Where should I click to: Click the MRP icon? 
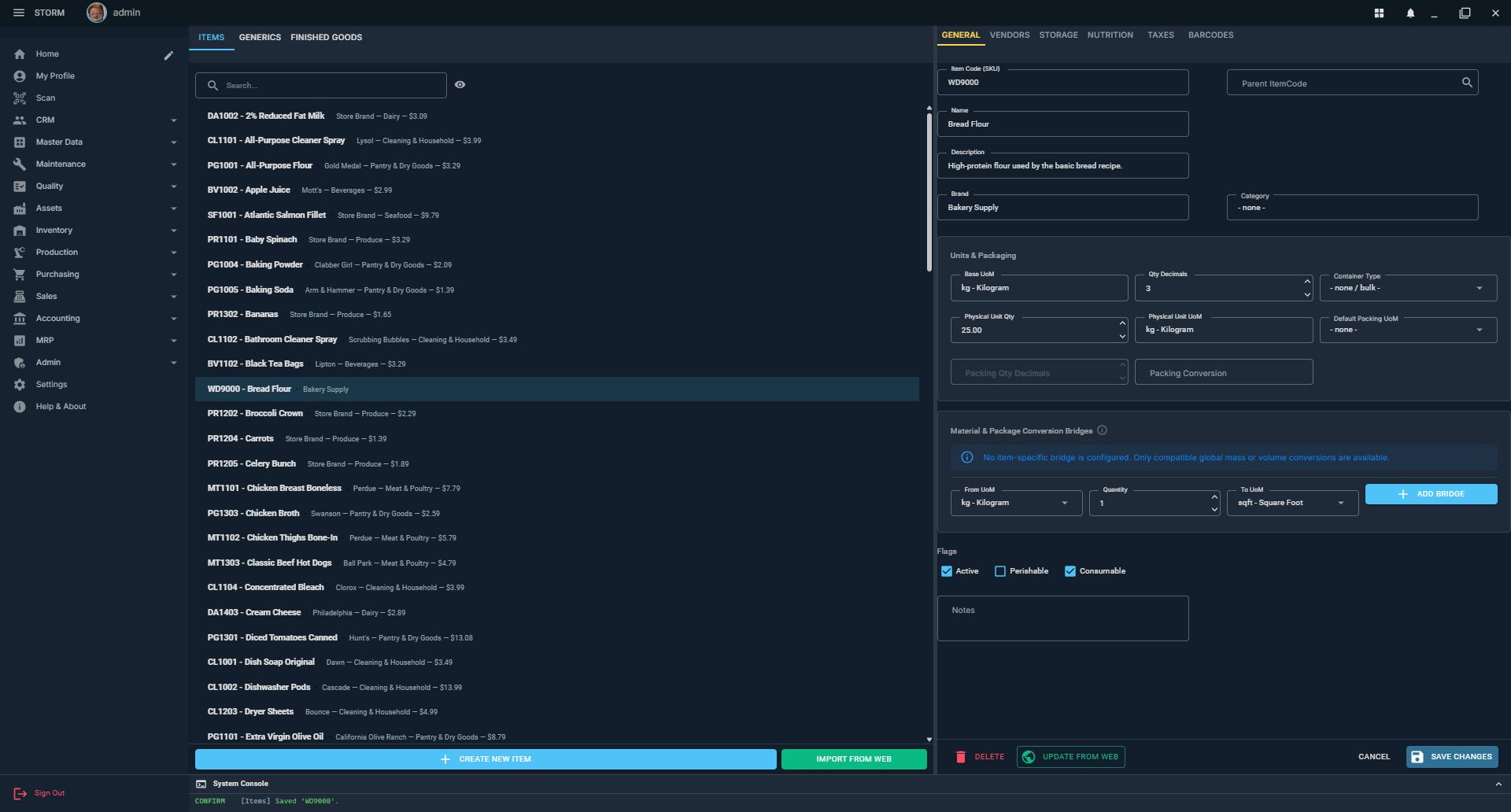click(20, 341)
